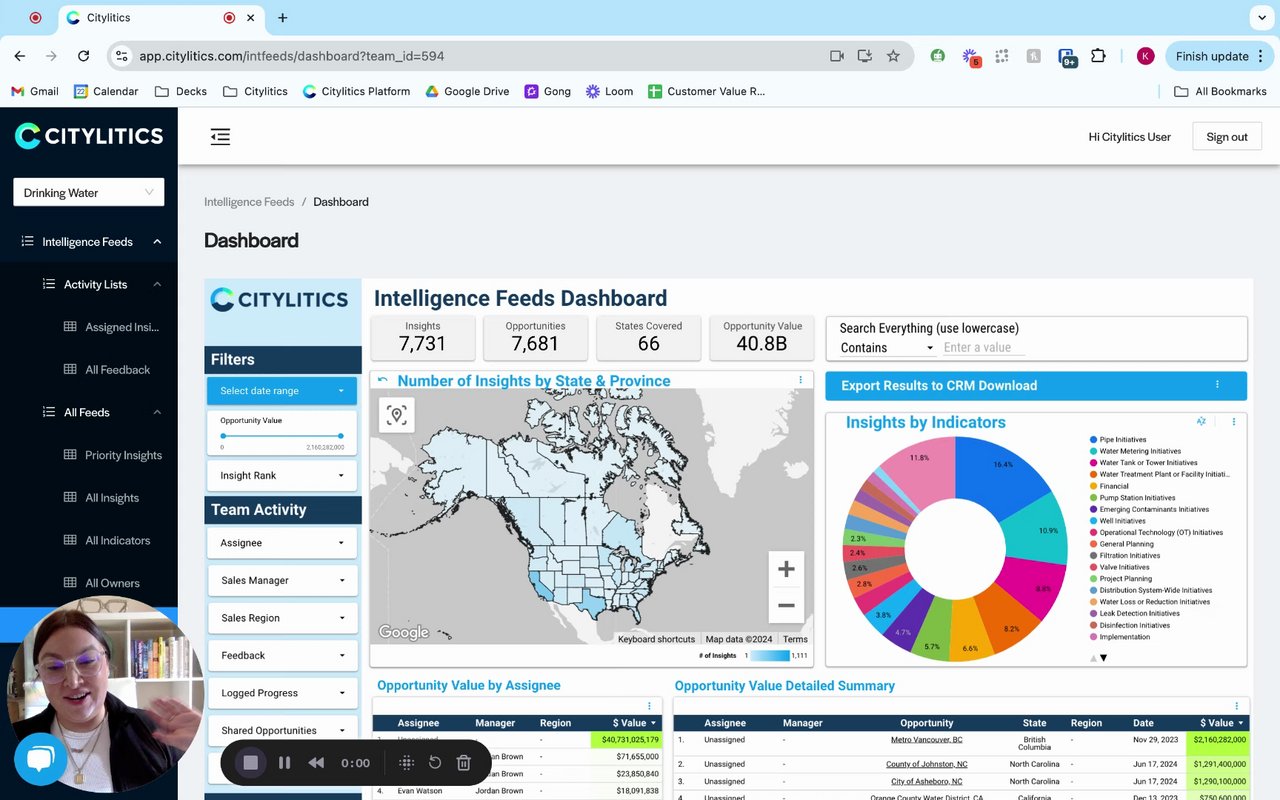Image resolution: width=1280 pixels, height=800 pixels.
Task: Click the undo arrow beside the map title
Action: (382, 380)
